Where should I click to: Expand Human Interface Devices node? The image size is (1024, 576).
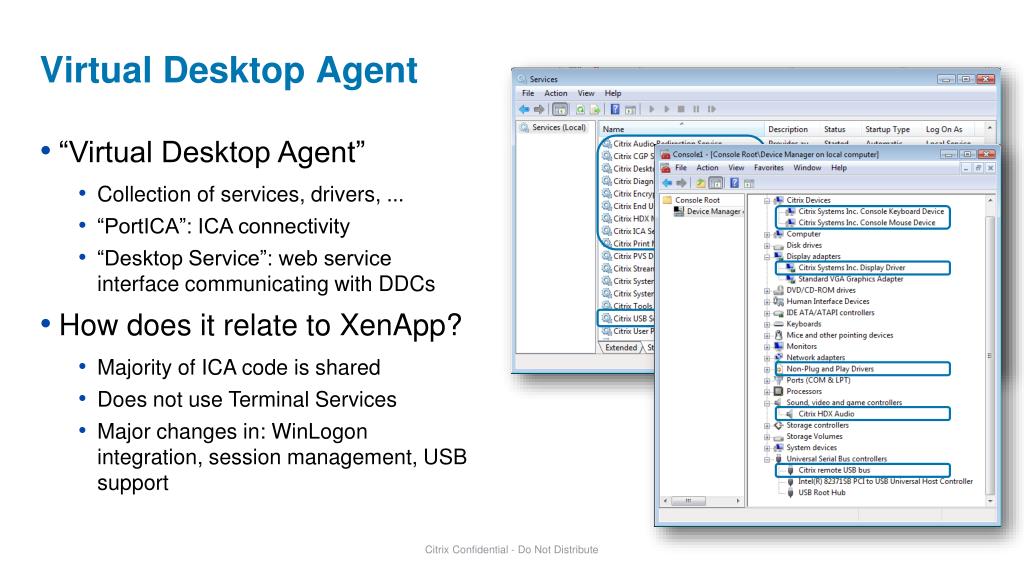[767, 302]
